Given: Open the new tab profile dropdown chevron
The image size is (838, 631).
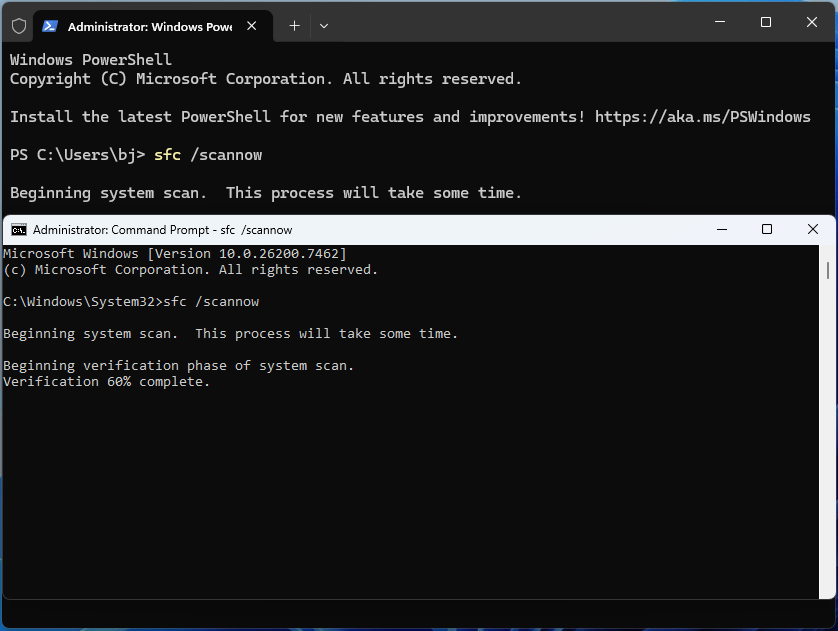Looking at the screenshot, I should click(323, 26).
